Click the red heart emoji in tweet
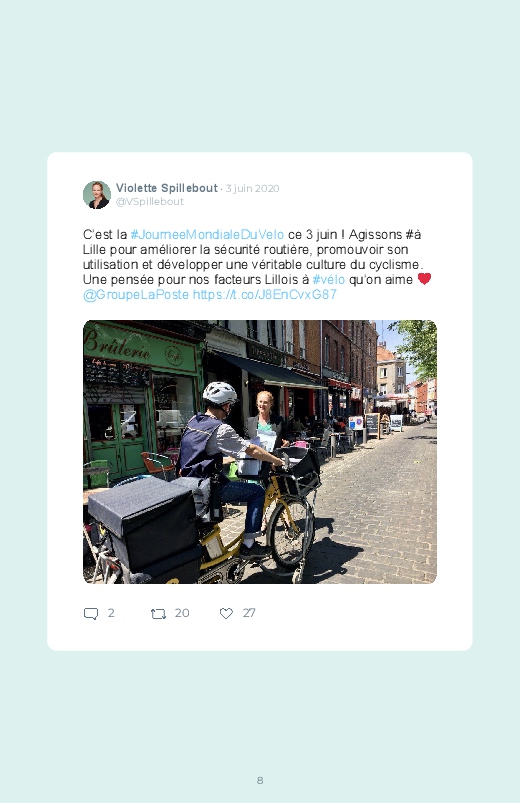 pos(424,279)
